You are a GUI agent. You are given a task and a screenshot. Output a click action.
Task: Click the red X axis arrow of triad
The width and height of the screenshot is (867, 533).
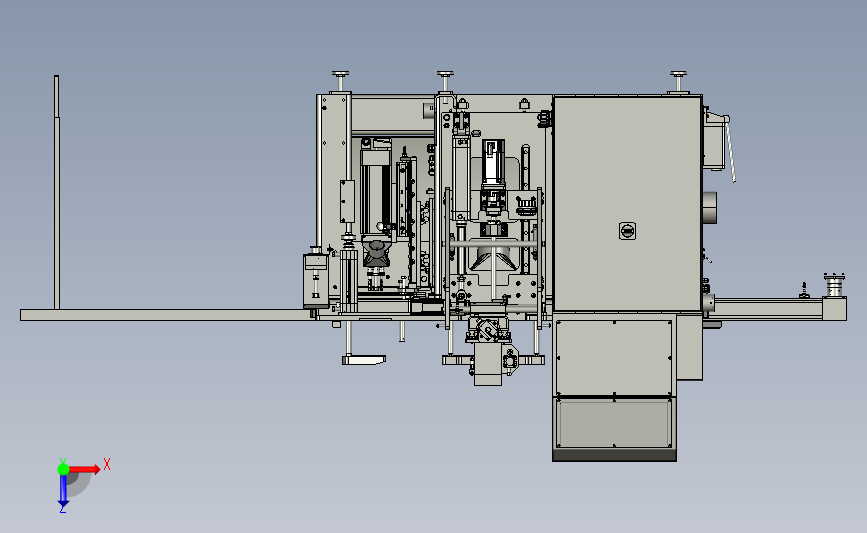85,469
